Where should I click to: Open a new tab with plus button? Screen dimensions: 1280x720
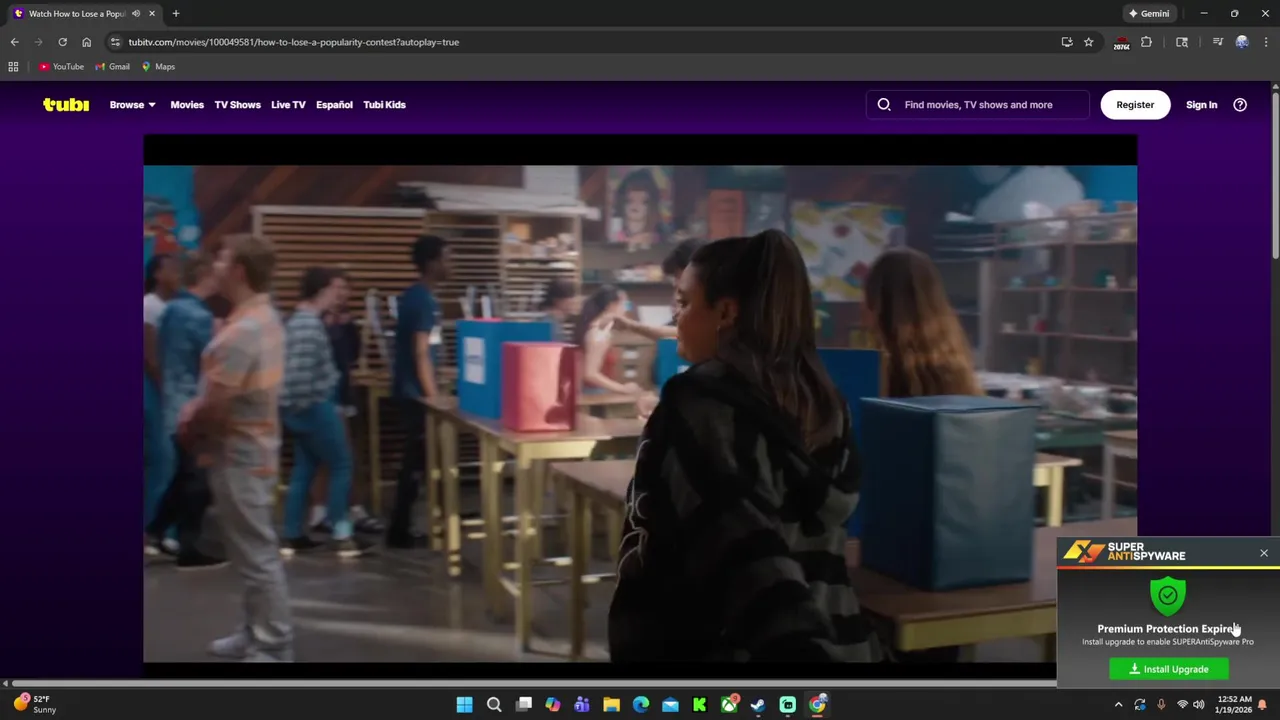click(x=176, y=14)
